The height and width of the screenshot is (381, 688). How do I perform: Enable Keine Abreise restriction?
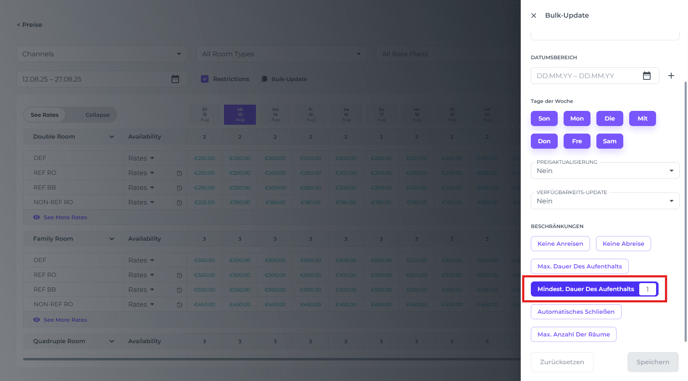tap(623, 244)
